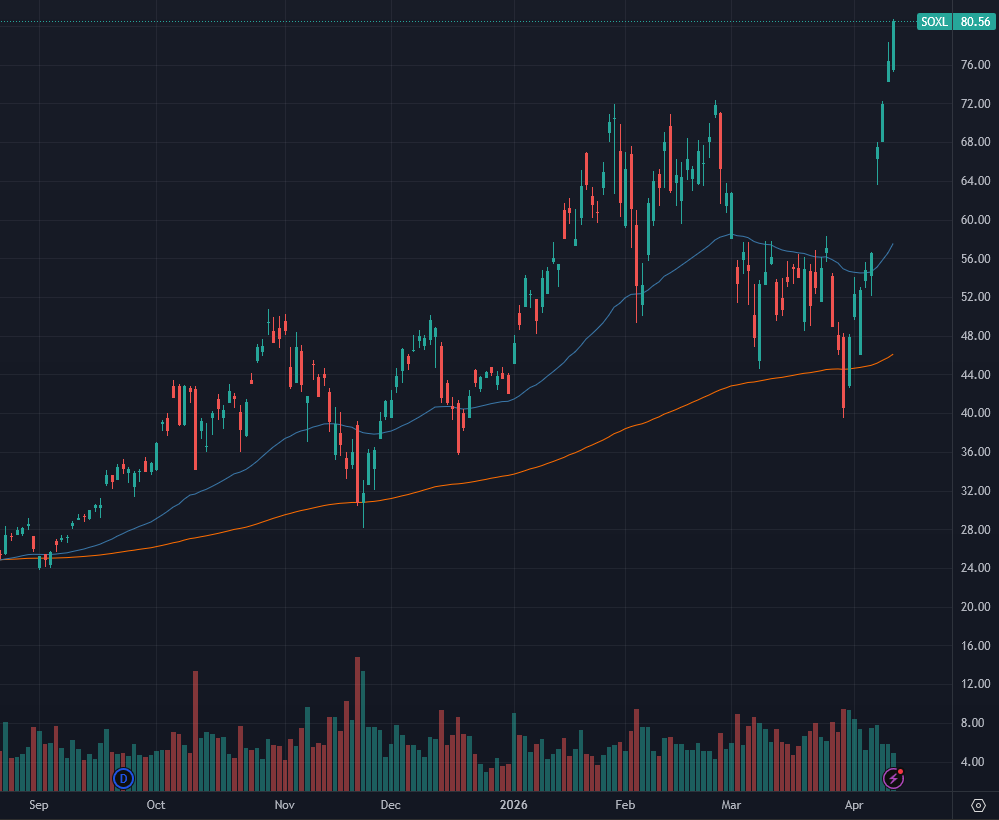Click the Oct date axis label
Image resolution: width=999 pixels, height=820 pixels.
click(x=156, y=805)
